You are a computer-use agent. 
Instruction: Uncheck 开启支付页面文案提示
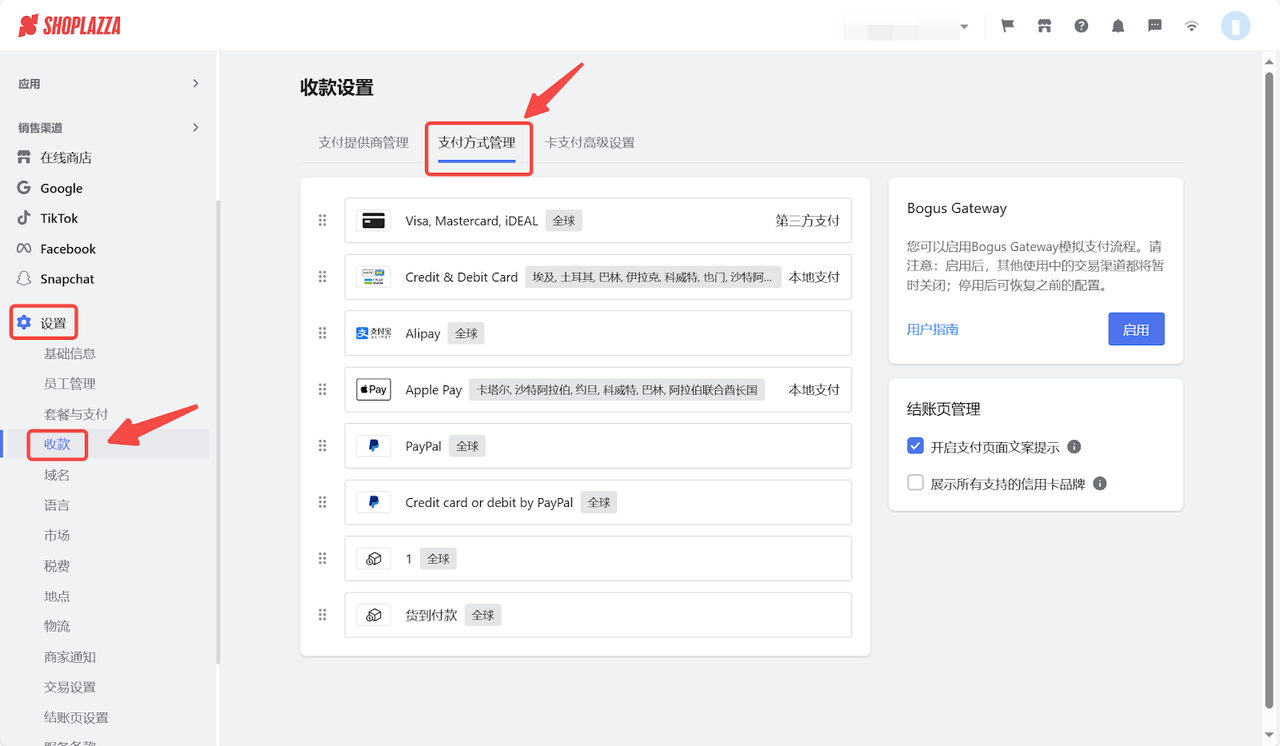pos(915,446)
